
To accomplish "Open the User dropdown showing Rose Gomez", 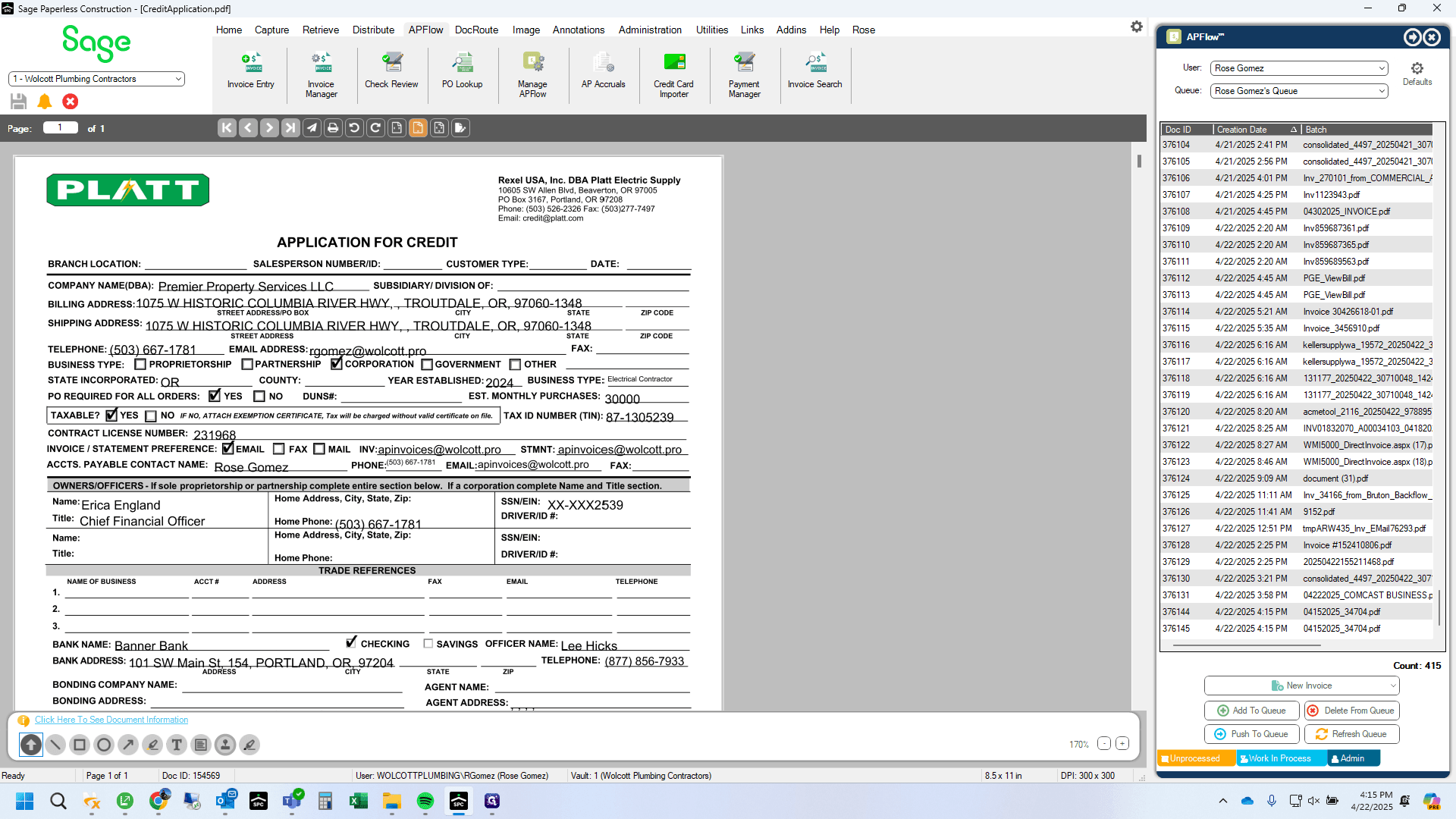I will tap(1299, 68).
